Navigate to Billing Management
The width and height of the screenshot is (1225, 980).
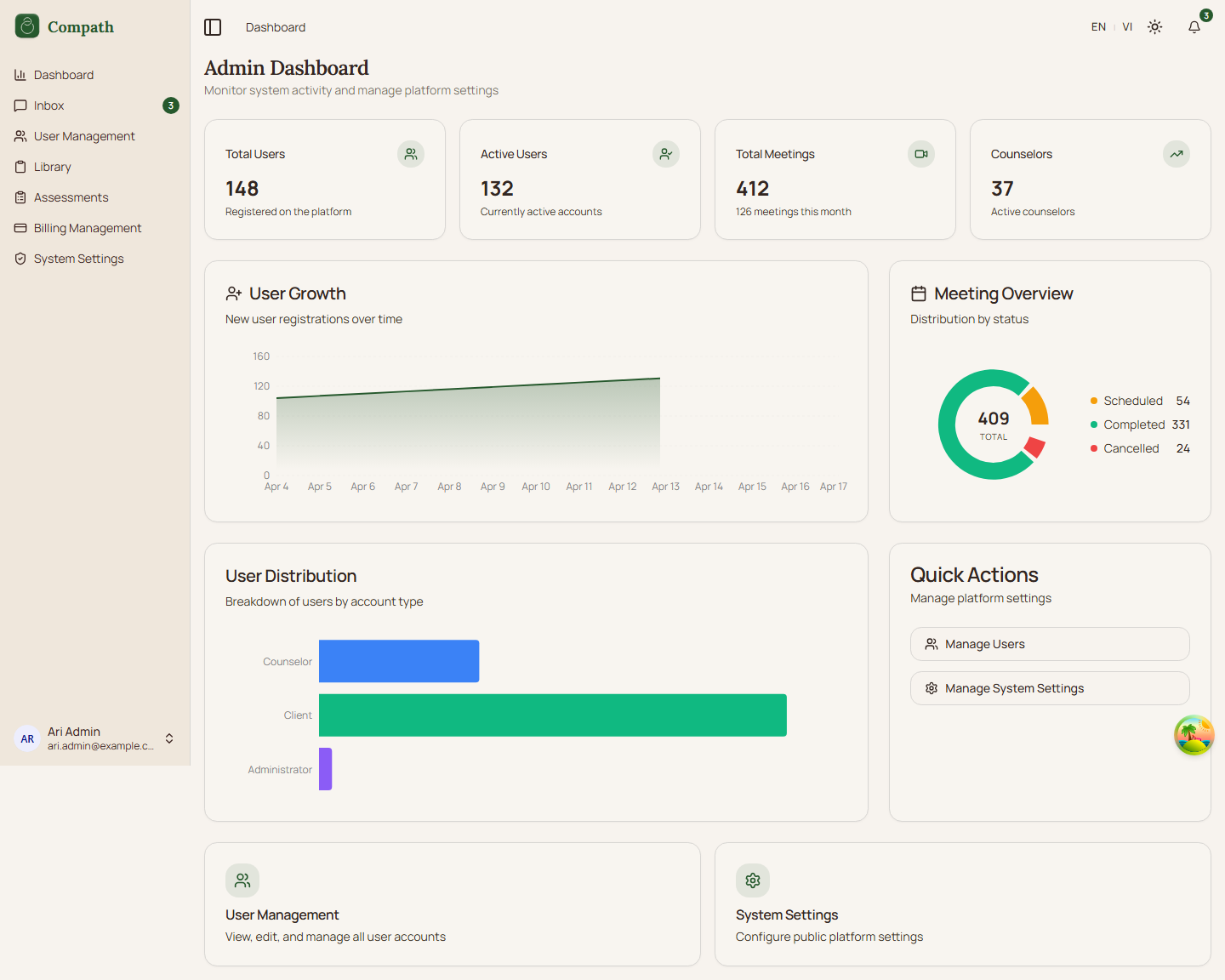88,228
